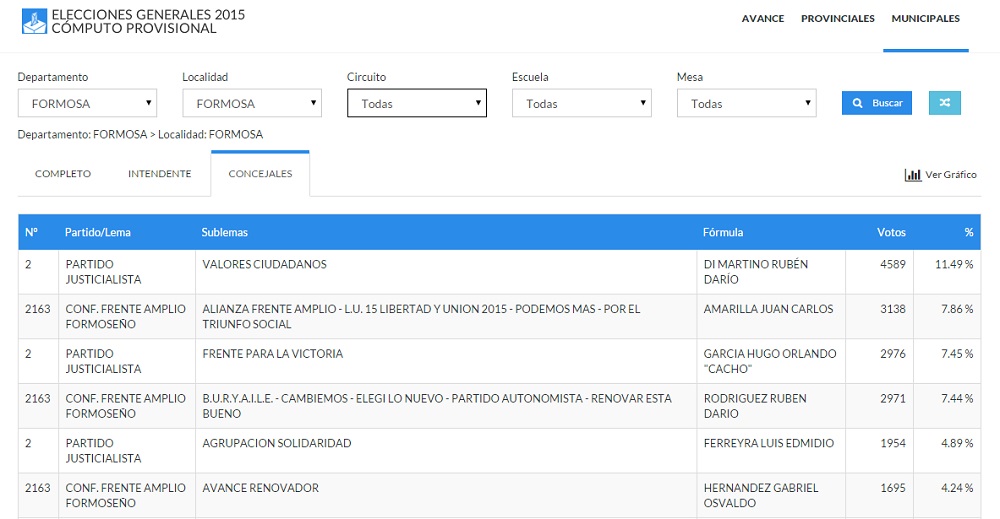
Task: Click GARCIA HUGO ORLANDO "CACHO"
Action: click(770, 361)
